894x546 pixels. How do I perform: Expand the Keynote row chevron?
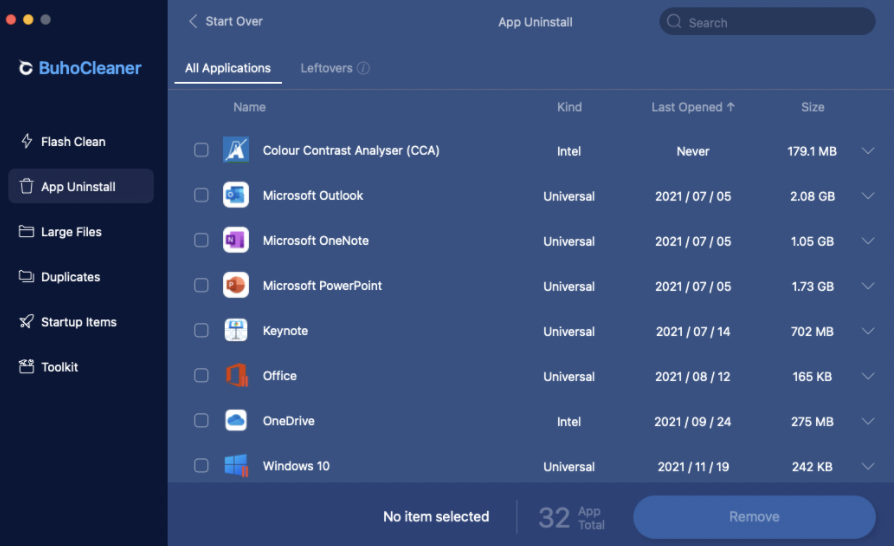tap(867, 331)
